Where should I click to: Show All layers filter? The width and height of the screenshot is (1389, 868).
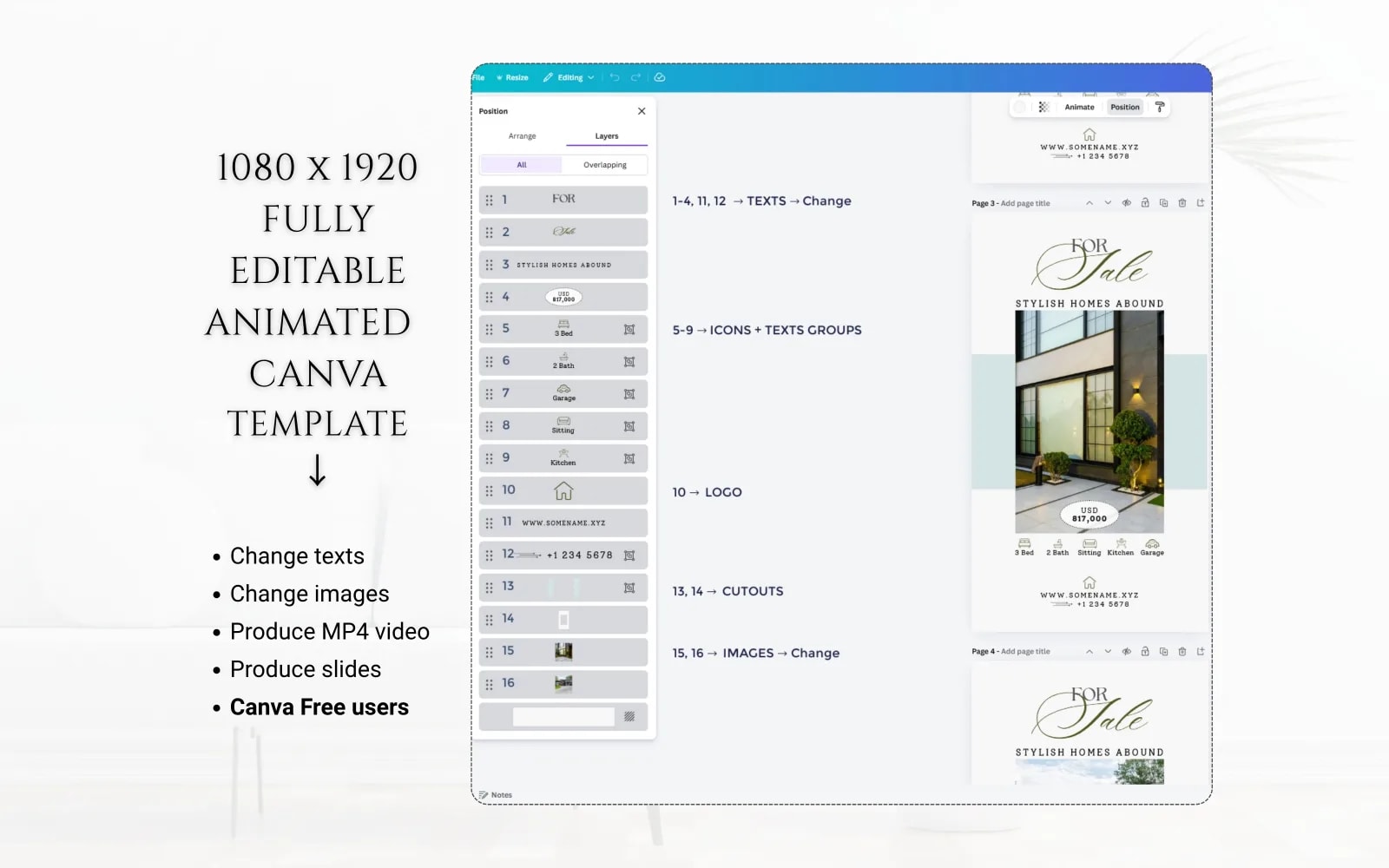coord(521,165)
